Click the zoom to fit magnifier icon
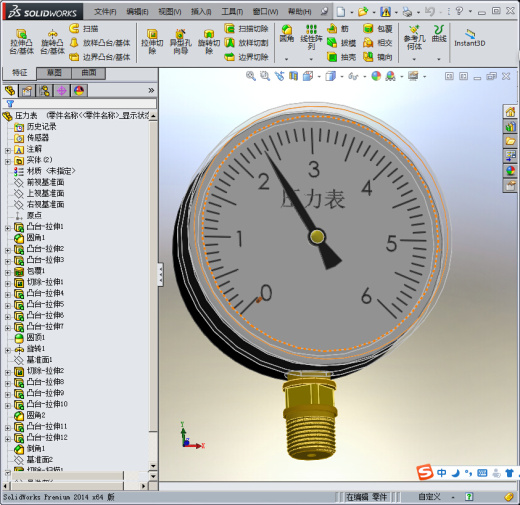520x505 pixels. coord(251,76)
